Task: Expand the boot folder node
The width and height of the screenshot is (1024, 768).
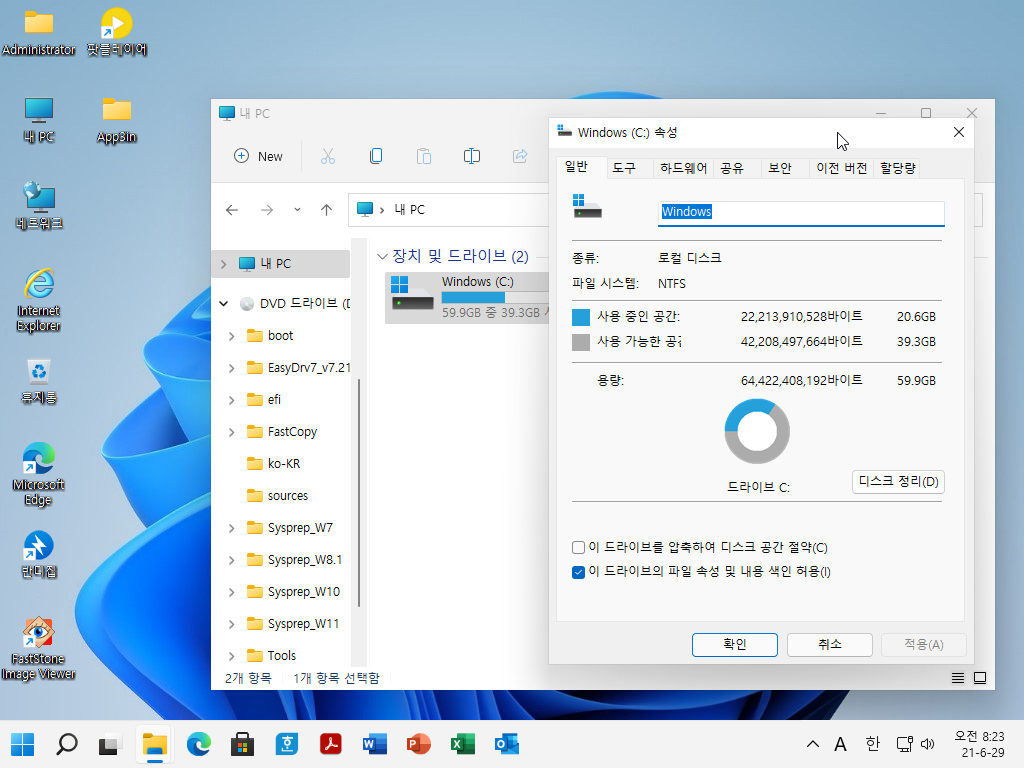Action: coord(231,336)
